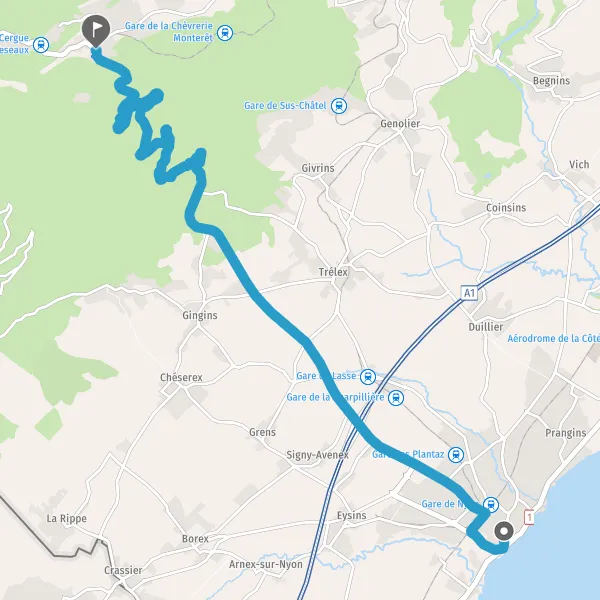The width and height of the screenshot is (600, 600).
Task: Click the finish flag marker
Action: click(96, 31)
